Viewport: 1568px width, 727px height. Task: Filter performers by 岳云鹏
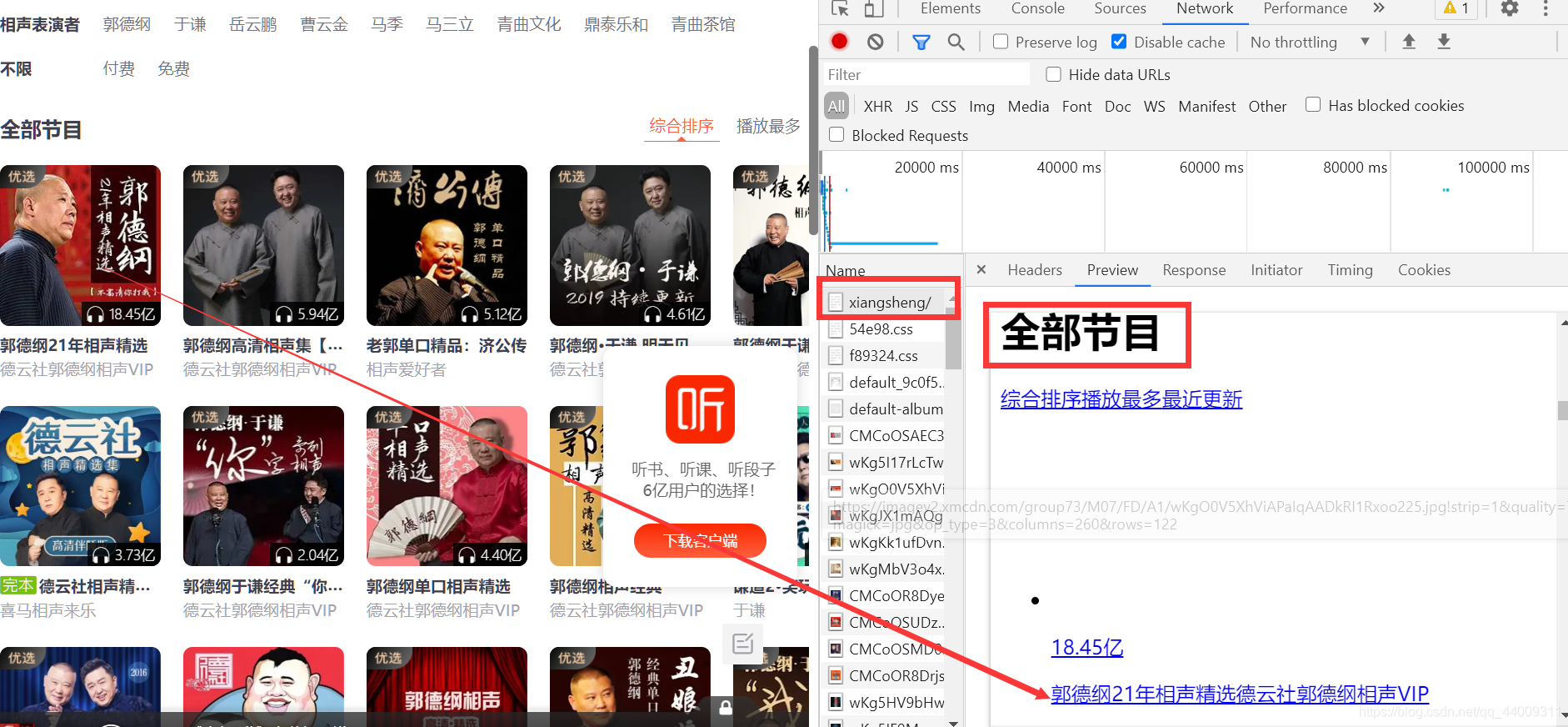pyautogui.click(x=252, y=24)
